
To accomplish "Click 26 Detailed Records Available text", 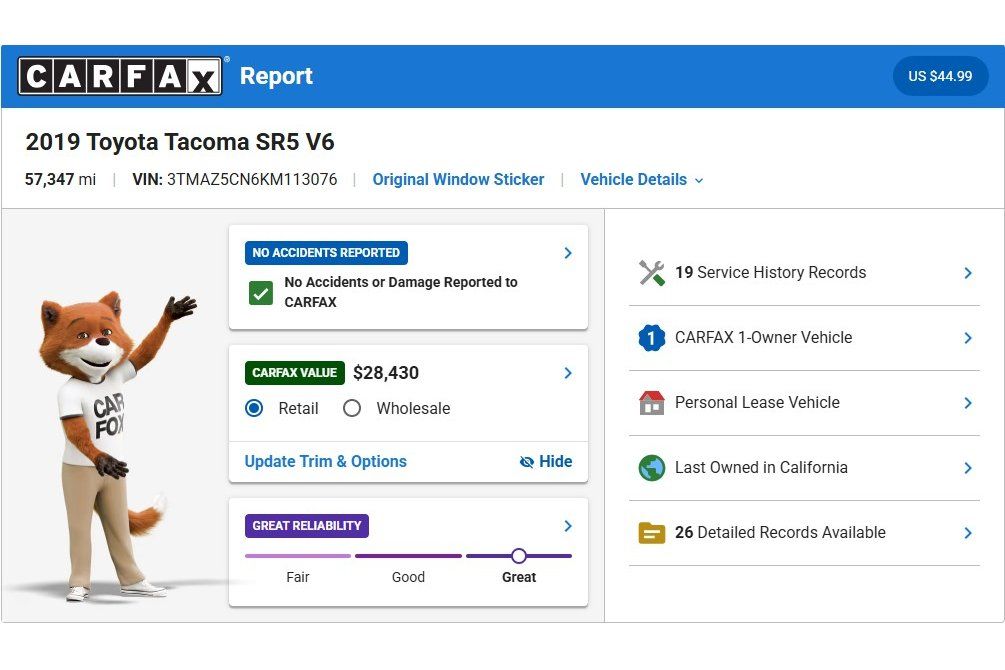I will pos(780,533).
